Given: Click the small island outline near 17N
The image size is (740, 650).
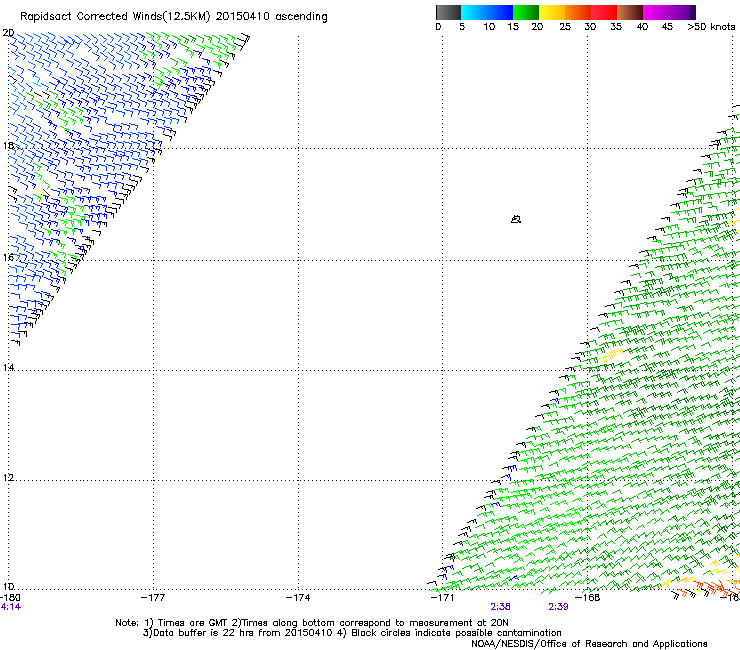Looking at the screenshot, I should coord(516,219).
